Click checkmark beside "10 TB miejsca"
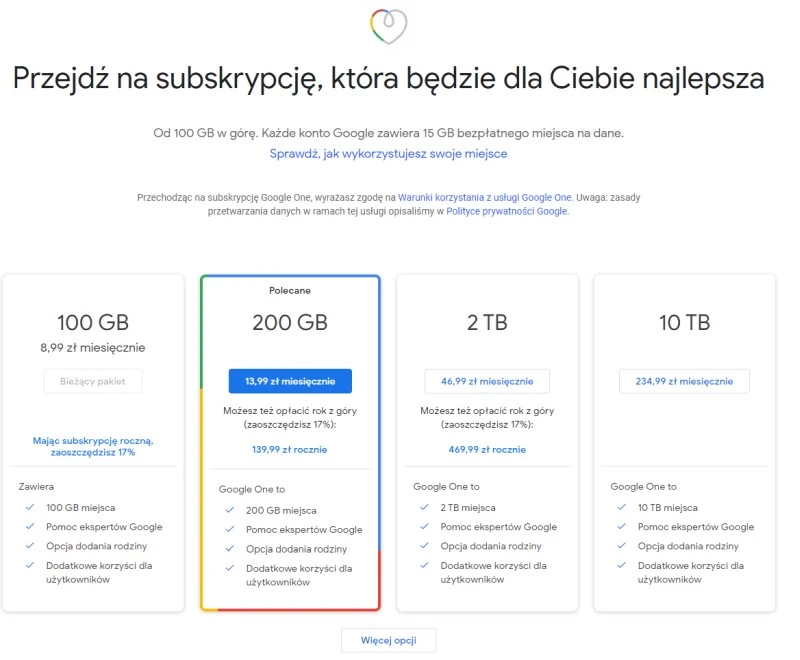This screenshot has height=660, width=800. 619,508
